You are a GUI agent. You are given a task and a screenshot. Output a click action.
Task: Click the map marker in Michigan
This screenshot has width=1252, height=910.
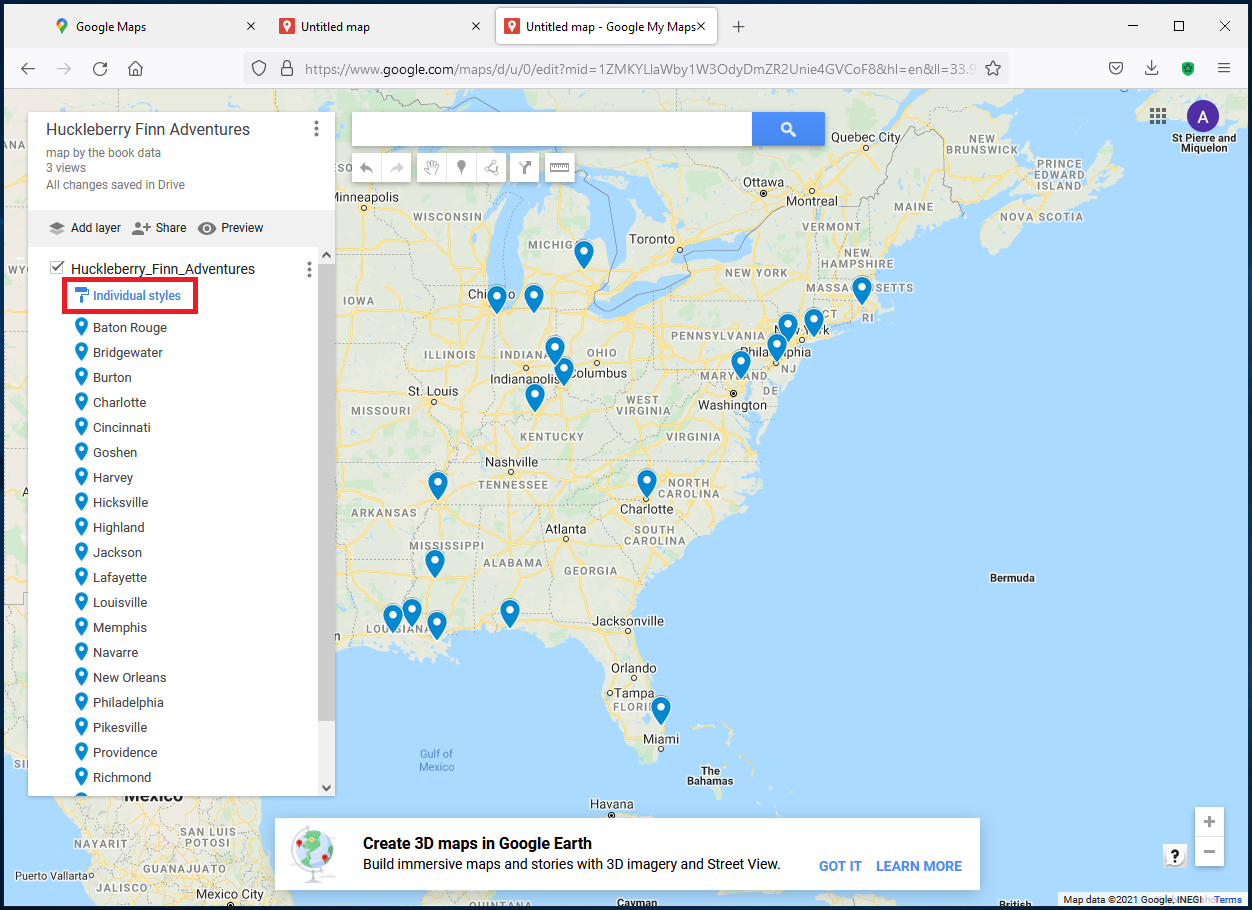[x=584, y=254]
